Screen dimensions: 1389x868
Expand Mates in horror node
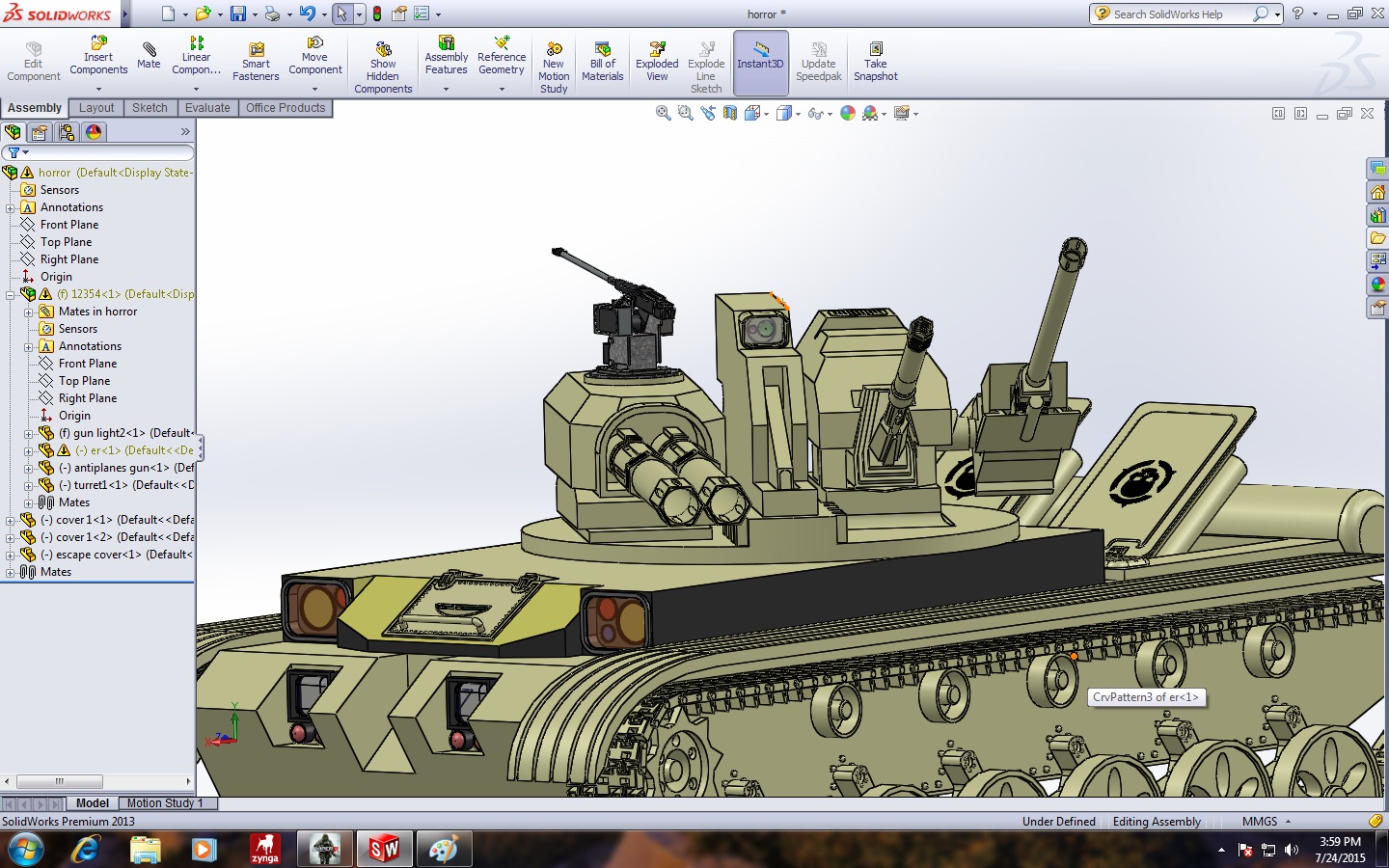tap(28, 312)
